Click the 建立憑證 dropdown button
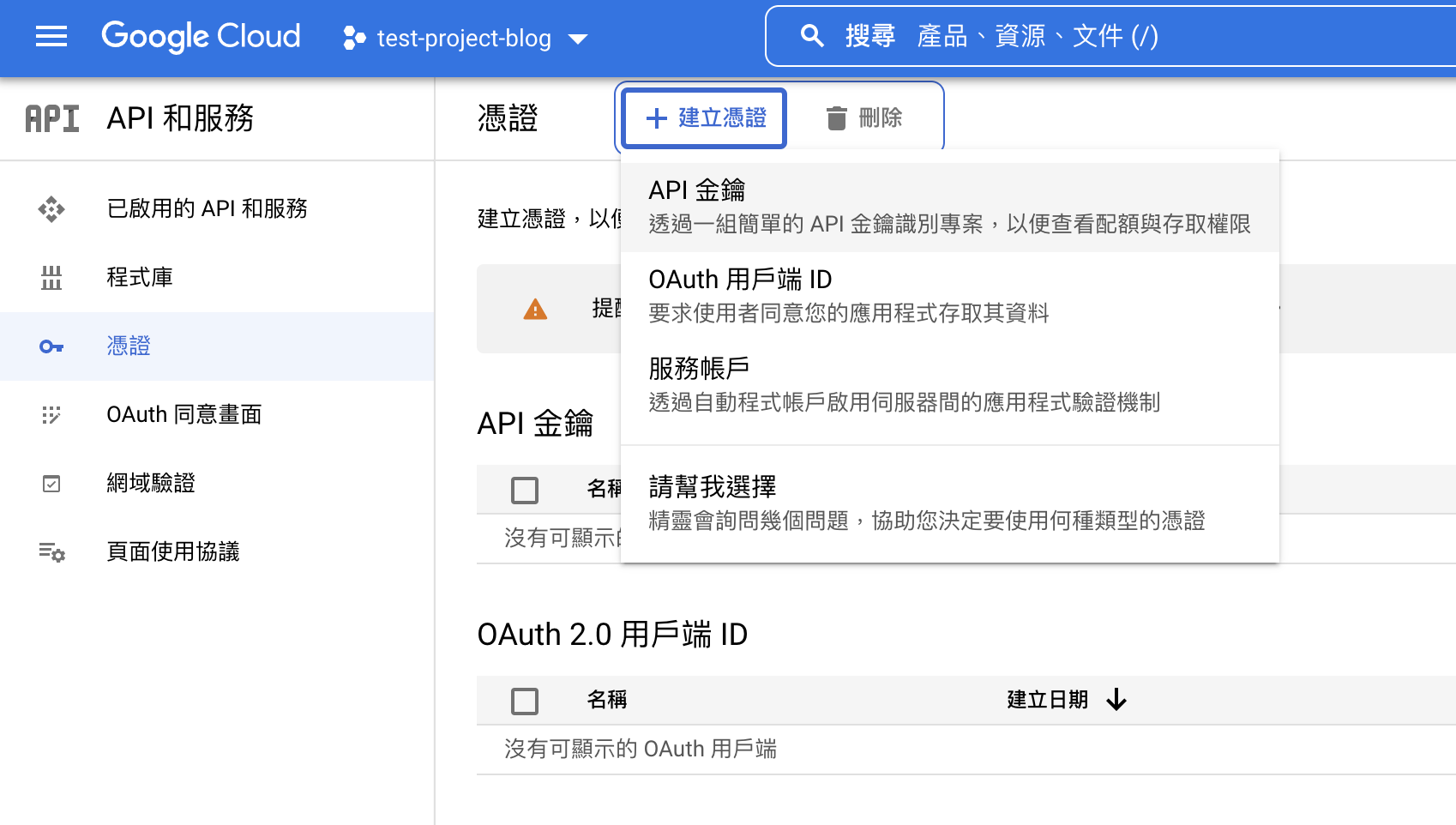Viewport: 1456px width, 825px height. 705,118
